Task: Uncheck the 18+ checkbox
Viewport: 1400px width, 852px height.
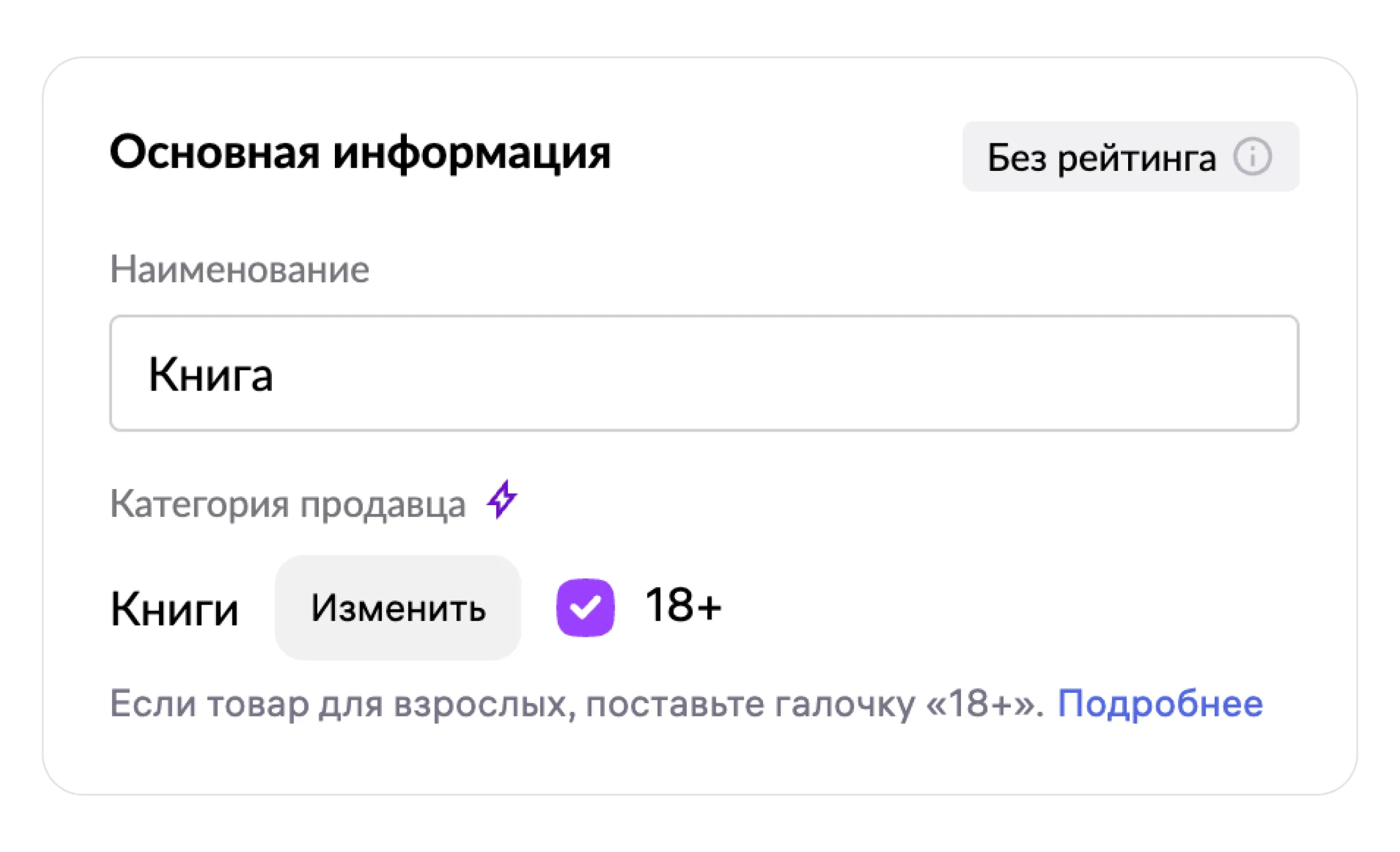Action: (585, 607)
